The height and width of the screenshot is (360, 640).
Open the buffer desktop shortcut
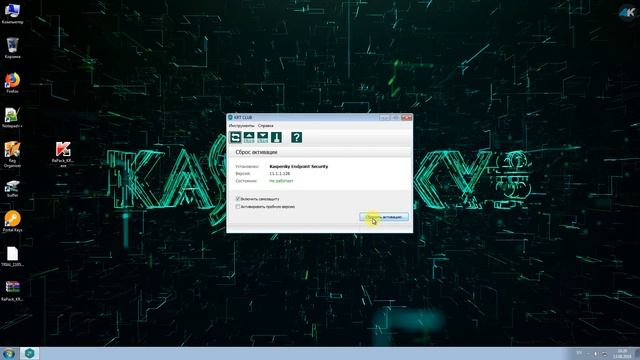12,189
